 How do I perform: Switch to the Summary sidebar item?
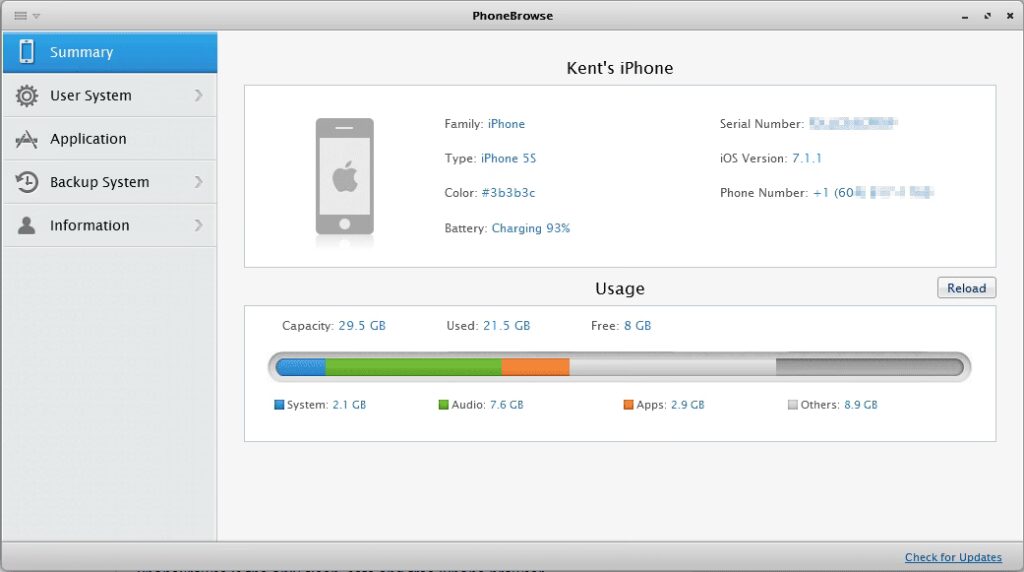point(82,52)
